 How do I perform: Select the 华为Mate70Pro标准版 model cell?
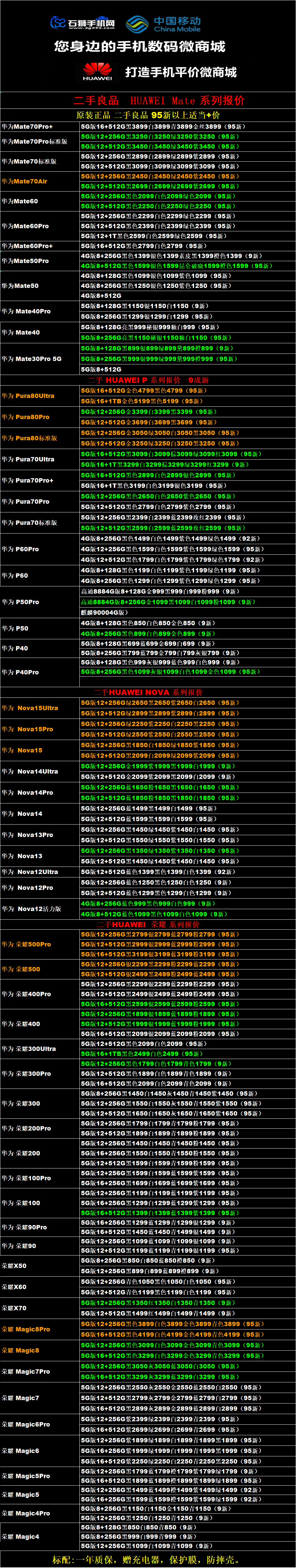click(x=40, y=141)
